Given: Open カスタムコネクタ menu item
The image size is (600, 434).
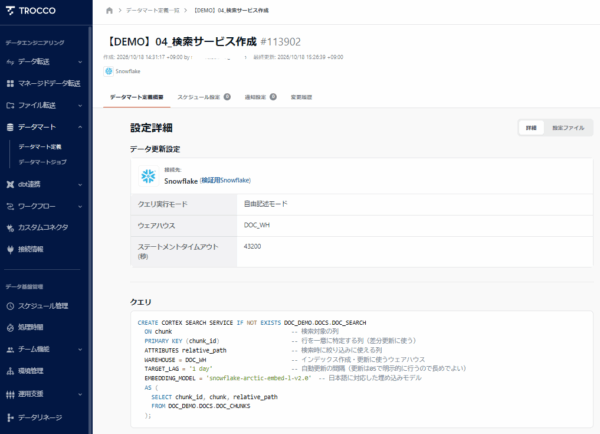Looking at the screenshot, I should click(x=43, y=227).
